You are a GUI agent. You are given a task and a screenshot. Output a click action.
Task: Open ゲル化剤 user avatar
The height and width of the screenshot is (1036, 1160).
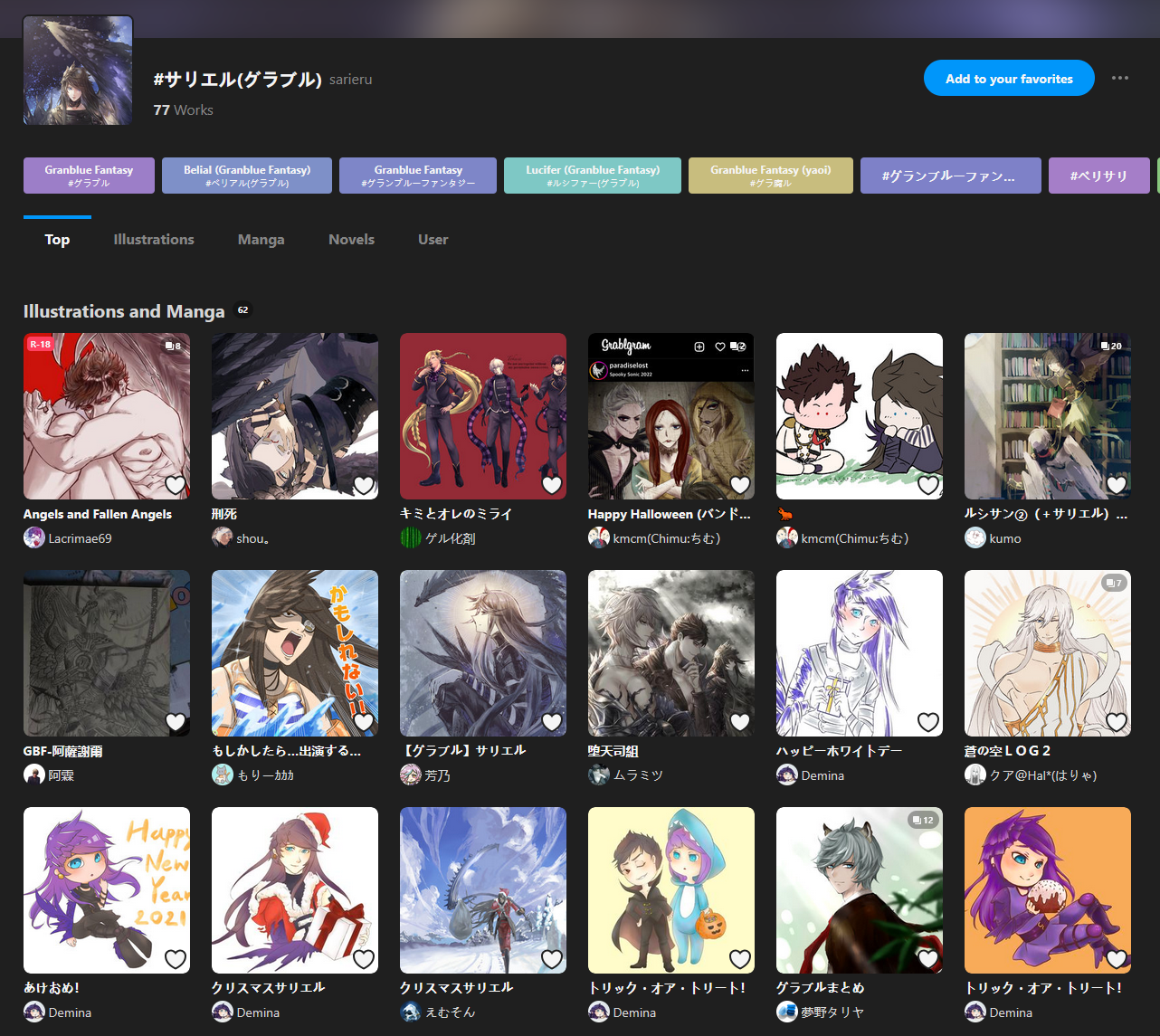(411, 538)
